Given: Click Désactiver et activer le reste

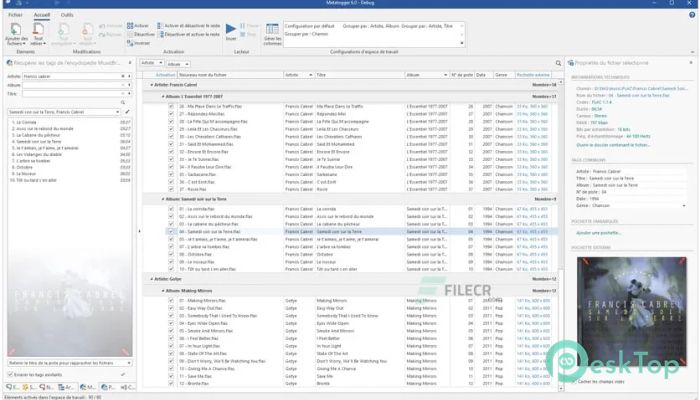Looking at the screenshot, I should coord(188,34).
